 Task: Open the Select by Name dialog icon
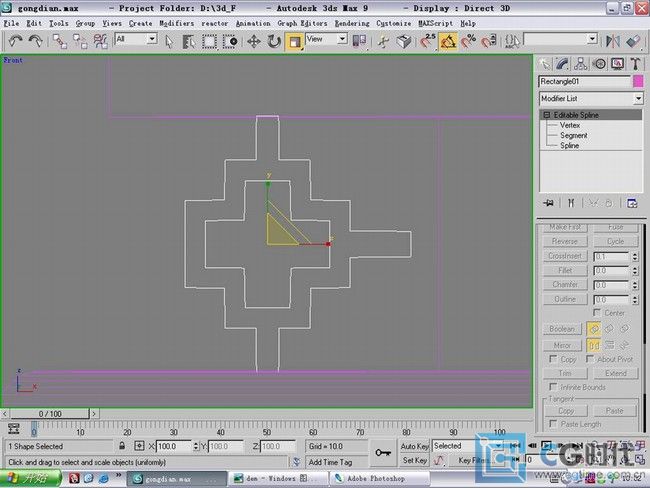click(189, 41)
